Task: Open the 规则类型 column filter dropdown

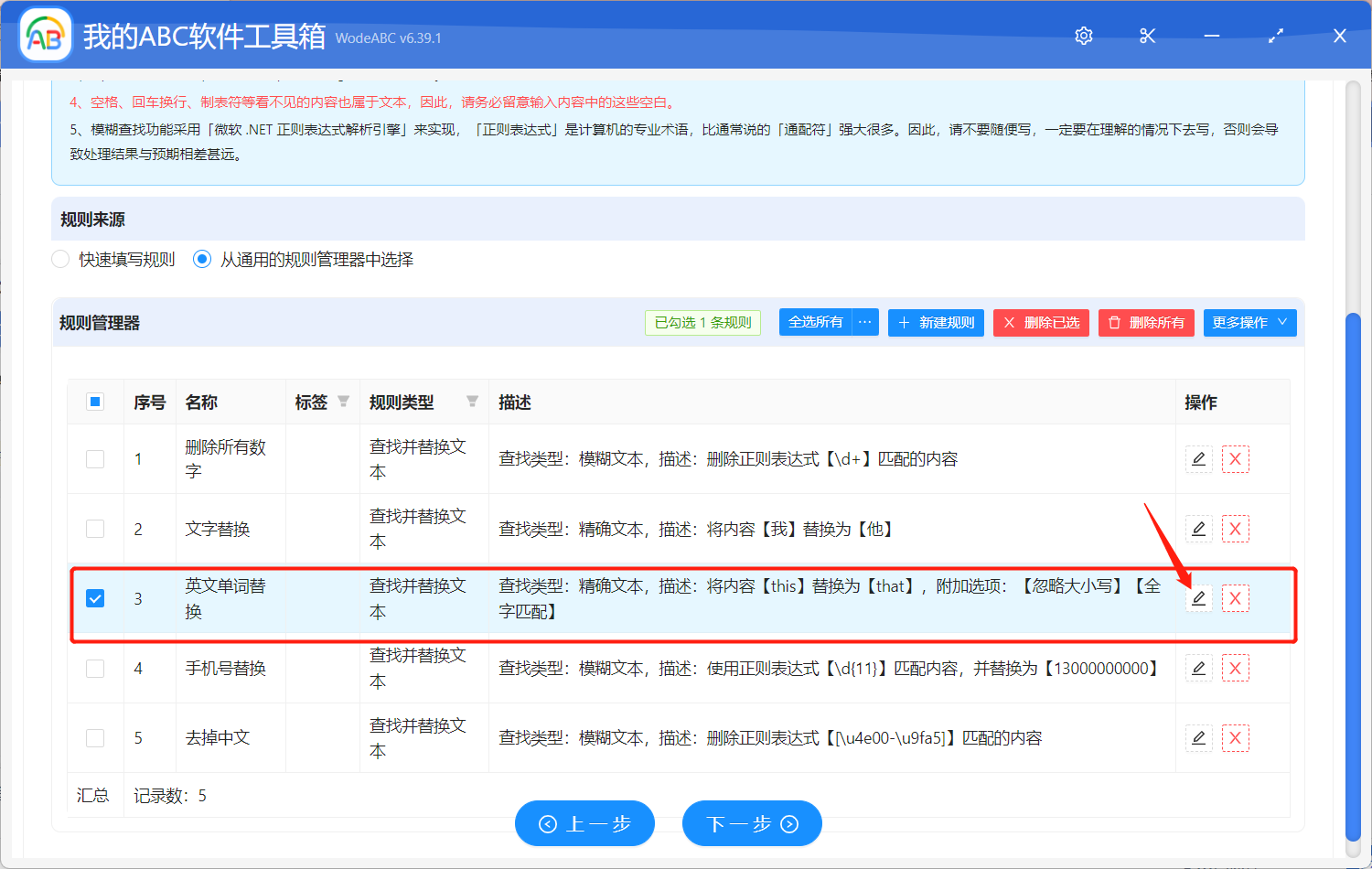Action: pyautogui.click(x=473, y=401)
